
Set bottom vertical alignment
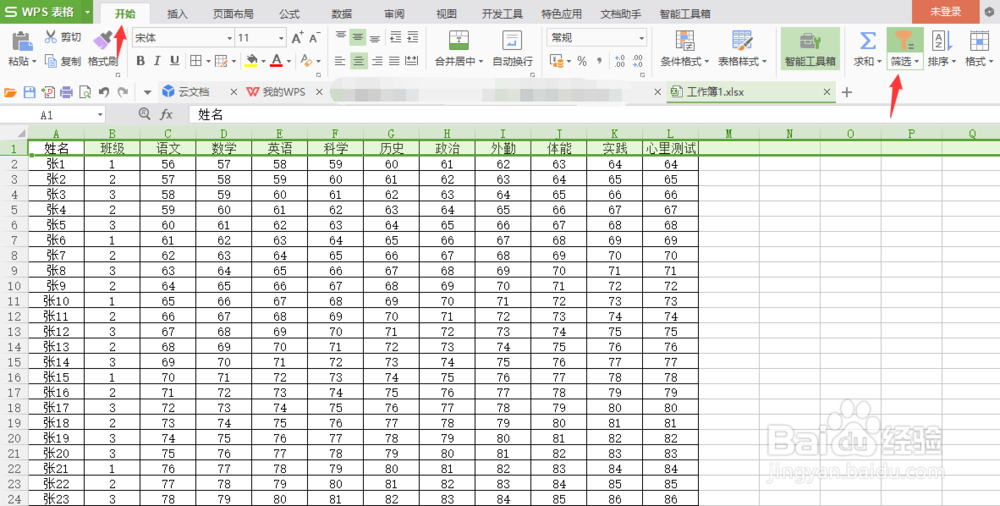coord(376,38)
